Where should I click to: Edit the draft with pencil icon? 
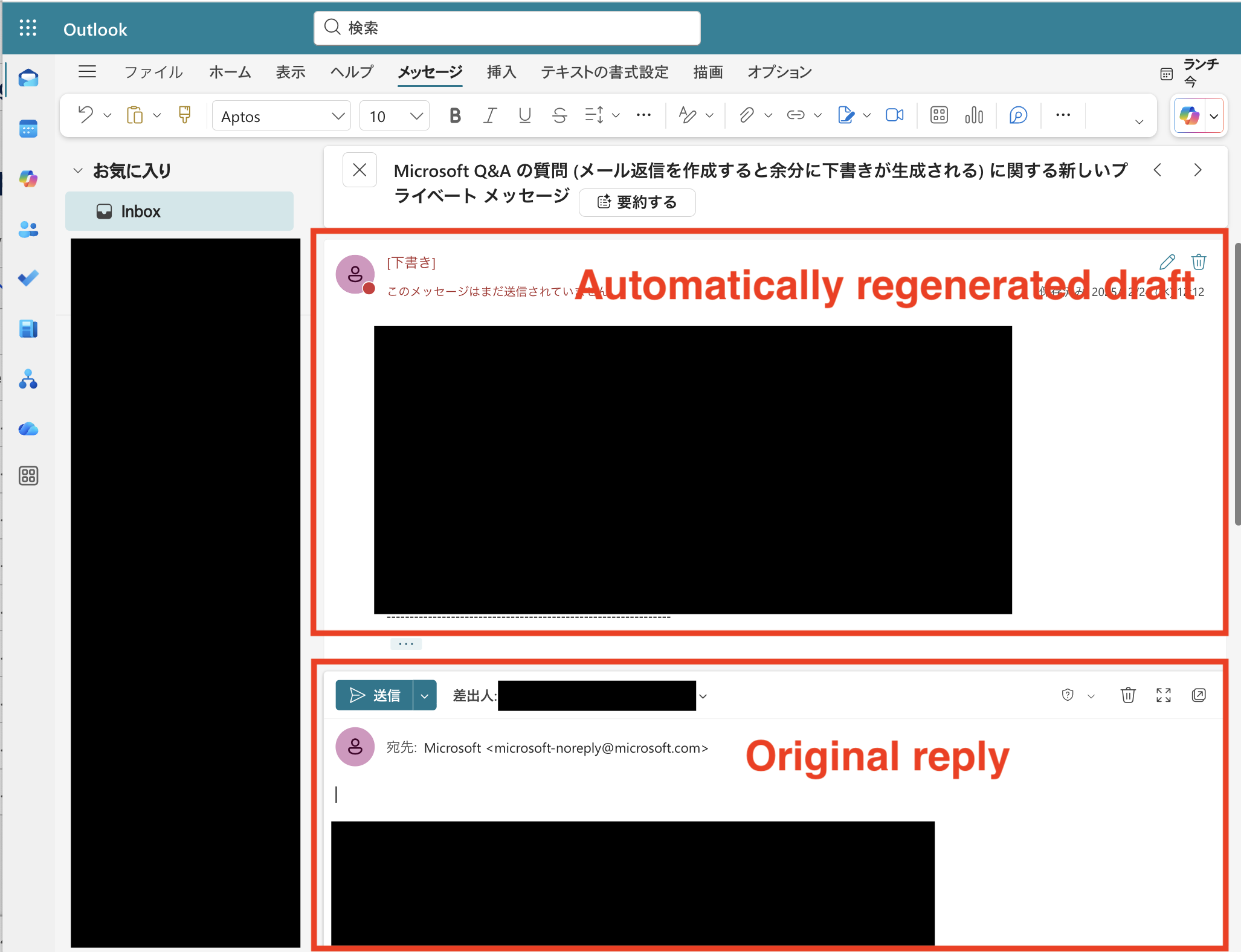tap(1167, 262)
